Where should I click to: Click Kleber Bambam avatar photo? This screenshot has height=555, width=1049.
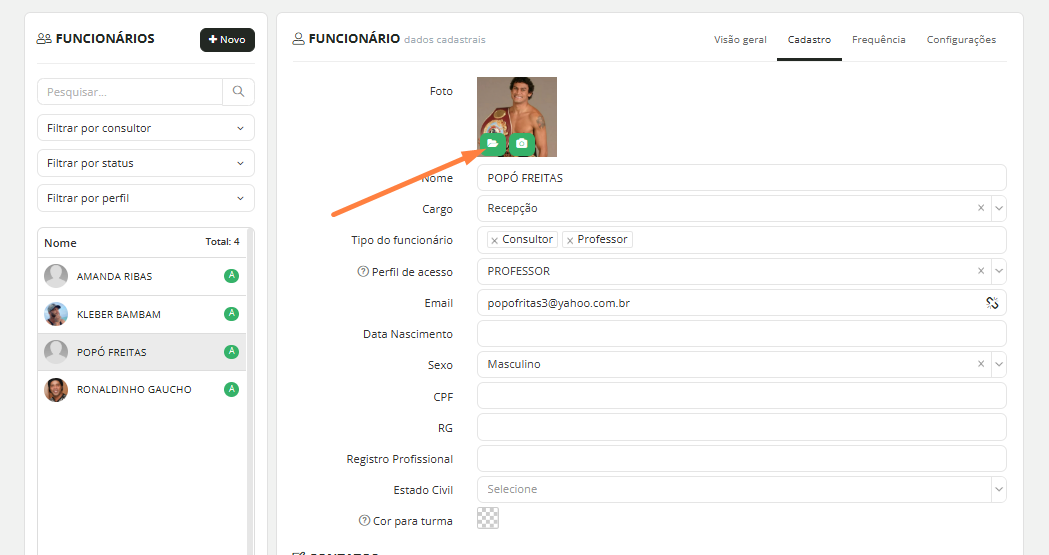tap(56, 314)
